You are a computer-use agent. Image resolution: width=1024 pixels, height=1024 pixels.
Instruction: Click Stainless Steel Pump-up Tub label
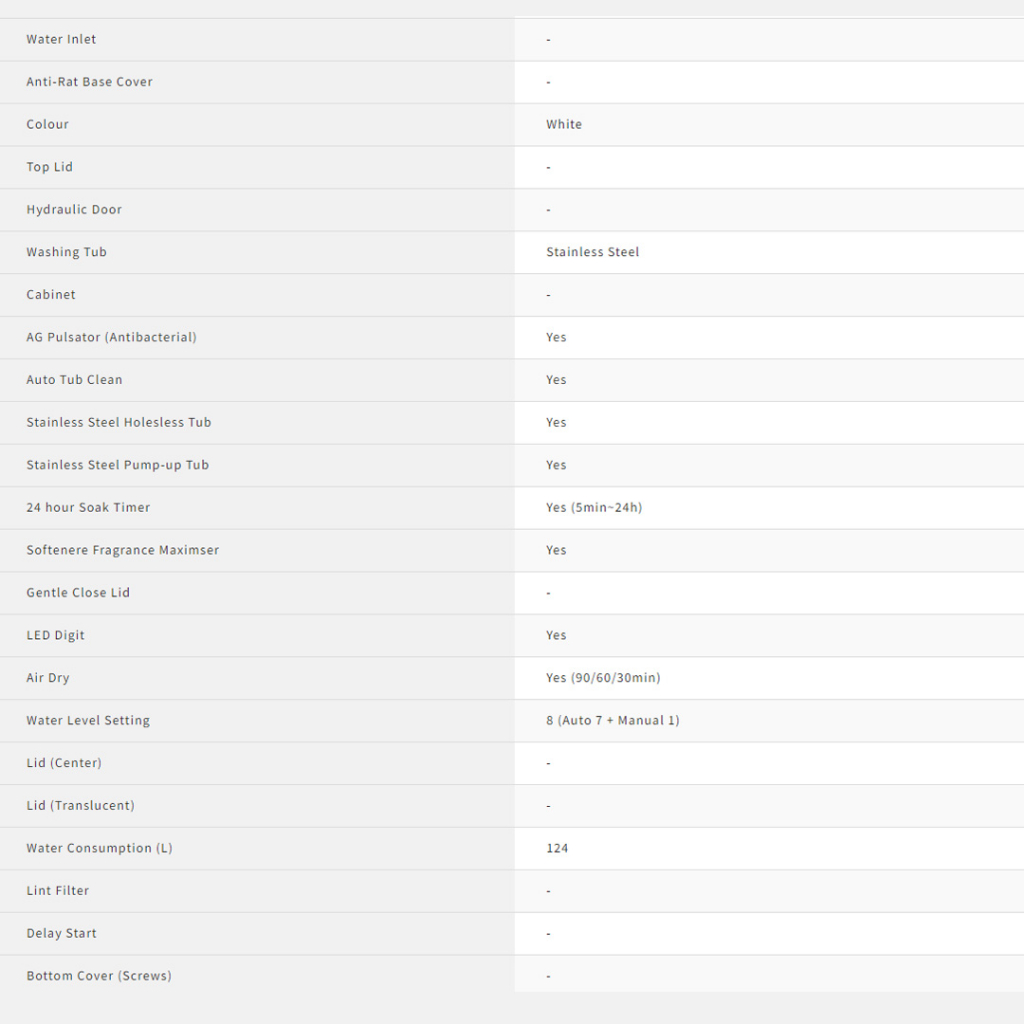pyautogui.click(x=117, y=465)
